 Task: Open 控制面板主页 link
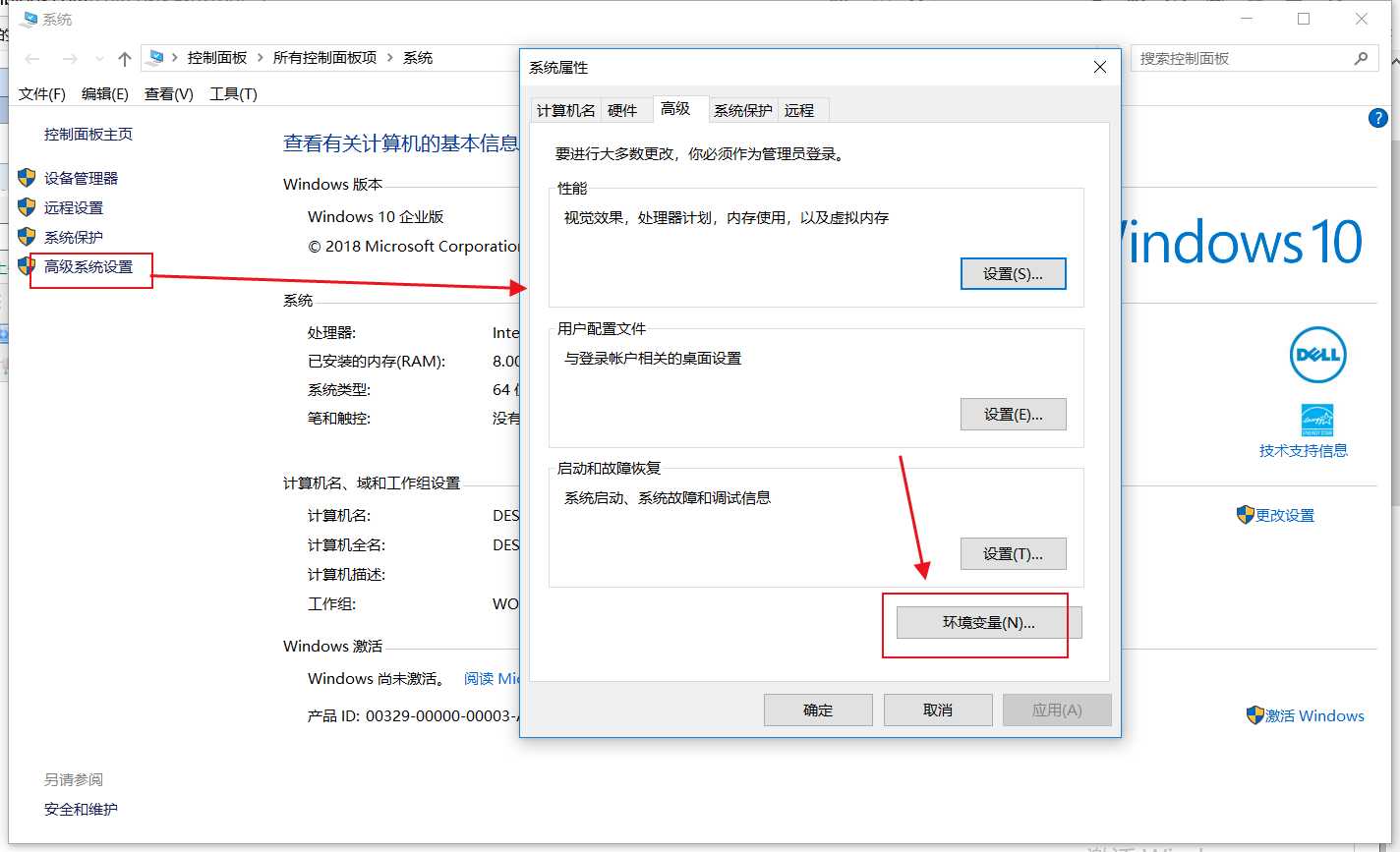click(x=88, y=135)
